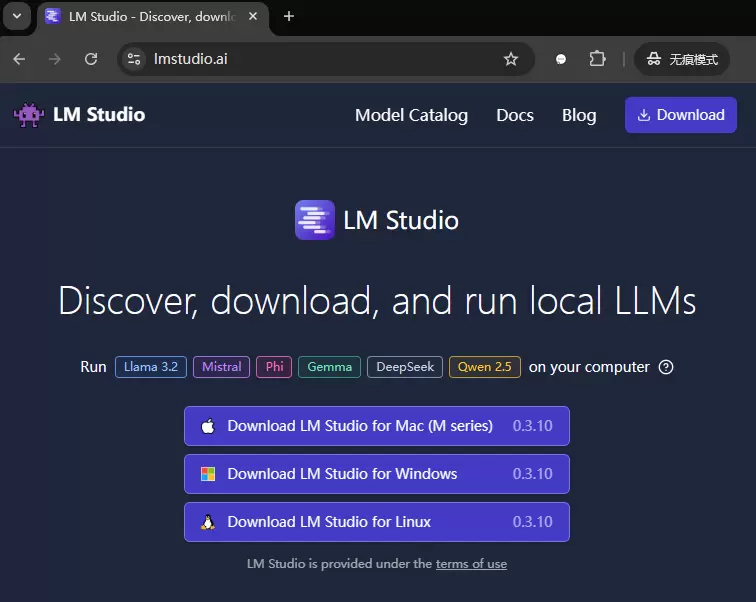Image resolution: width=756 pixels, height=602 pixels.
Task: Go to the Blog page
Action: pyautogui.click(x=579, y=115)
